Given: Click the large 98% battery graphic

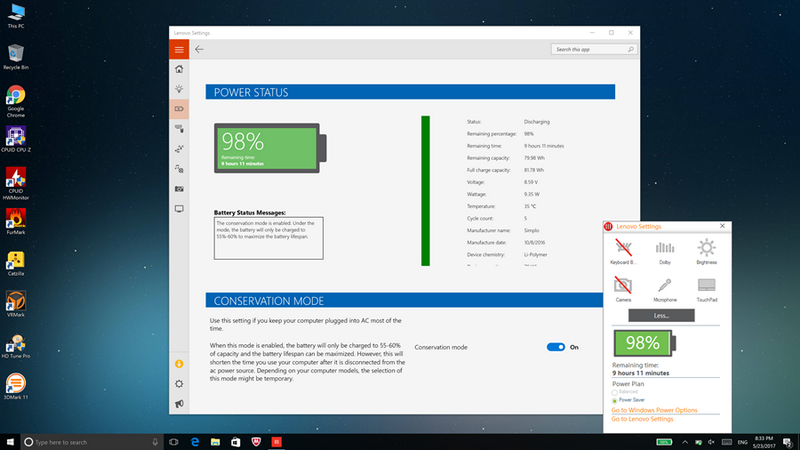Looking at the screenshot, I should coord(270,148).
